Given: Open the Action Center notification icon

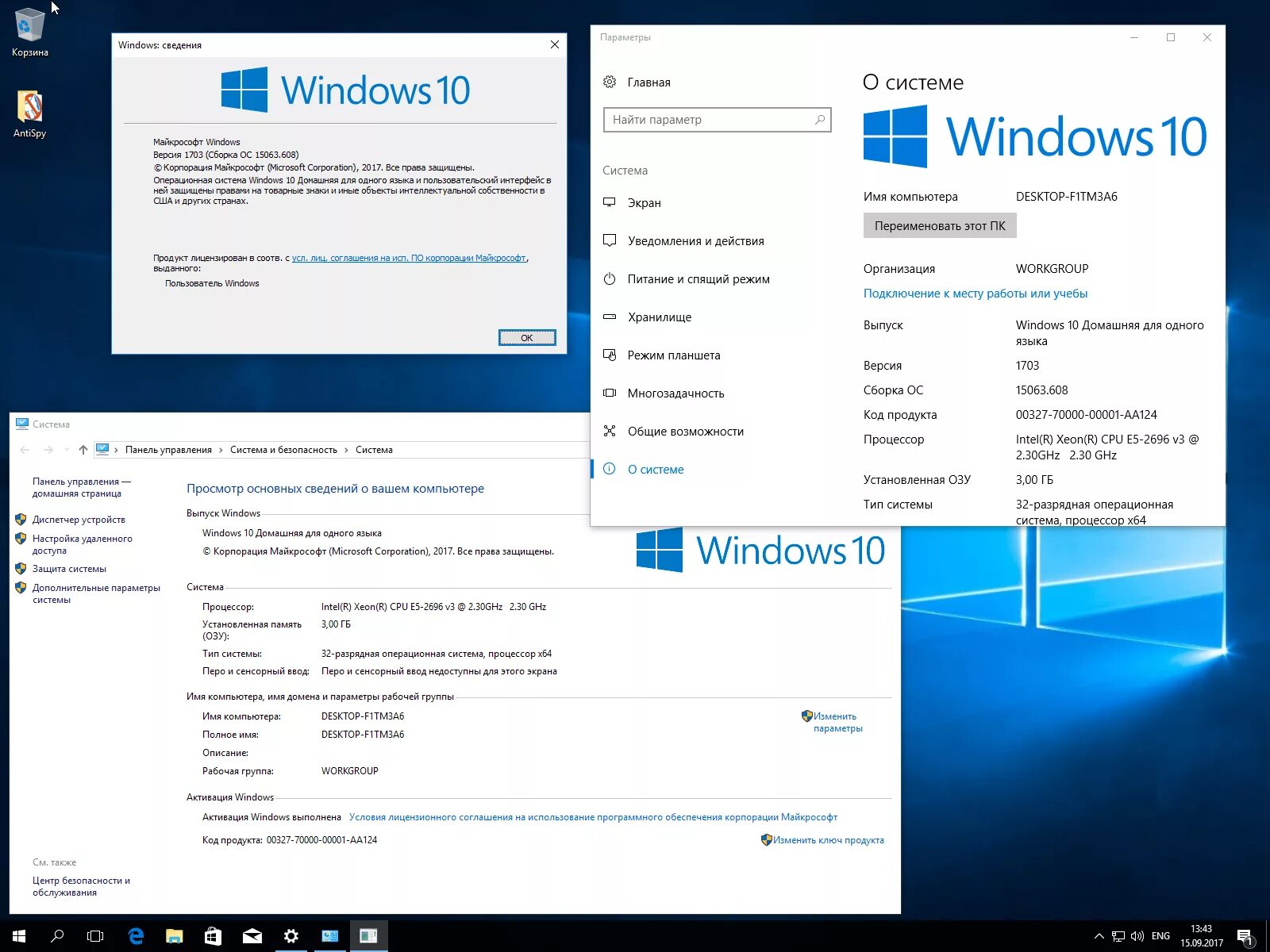Looking at the screenshot, I should (1245, 937).
